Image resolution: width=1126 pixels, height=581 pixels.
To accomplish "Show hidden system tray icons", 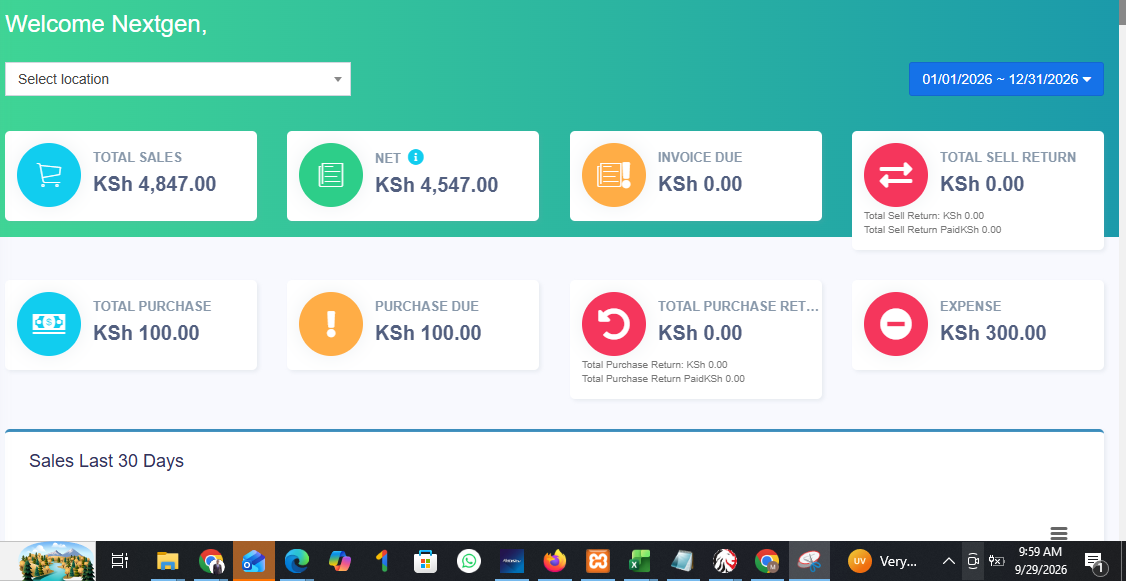I will coord(949,561).
